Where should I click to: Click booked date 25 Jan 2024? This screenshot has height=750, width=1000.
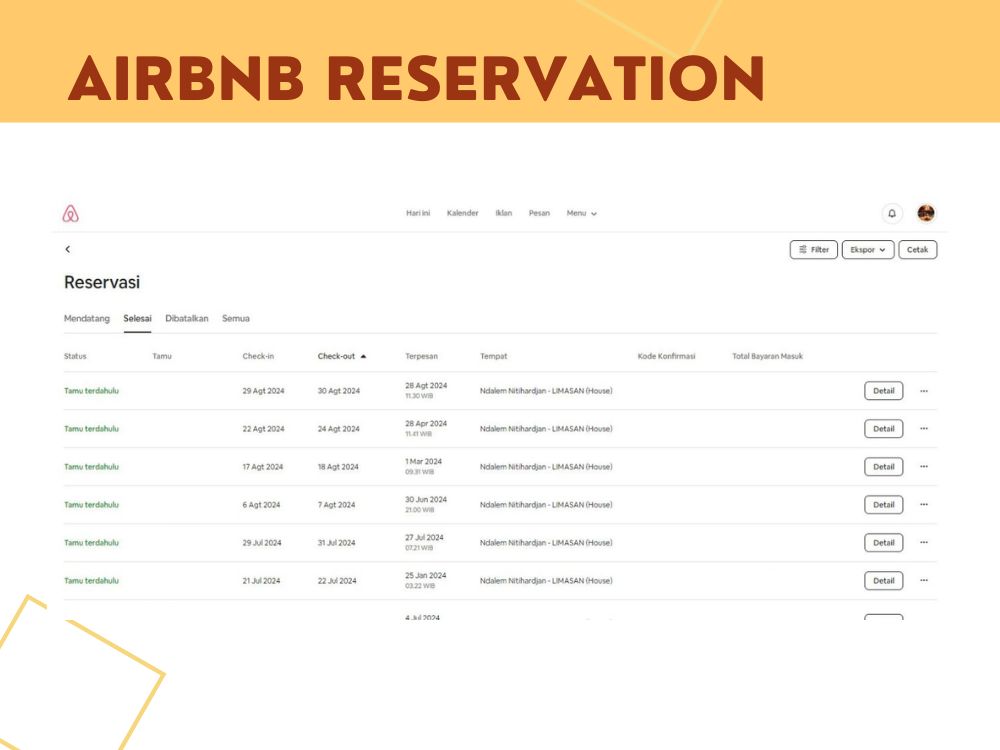425,575
